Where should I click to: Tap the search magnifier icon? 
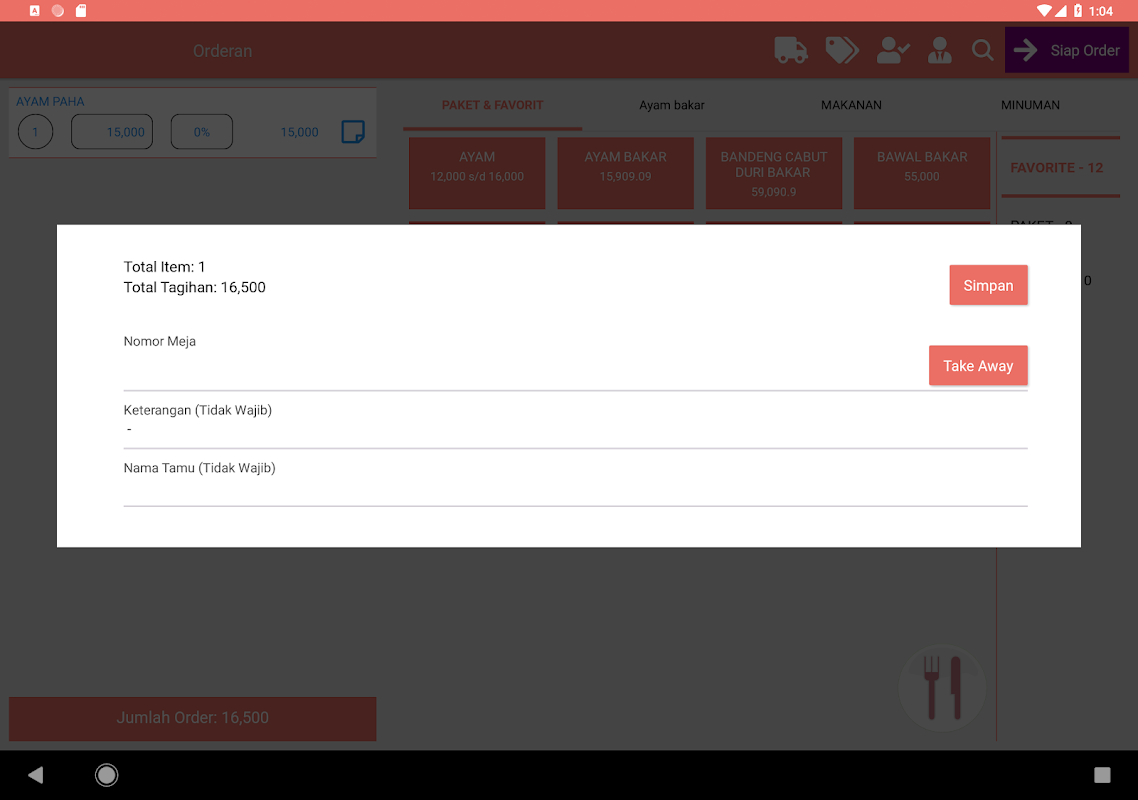click(x=983, y=50)
